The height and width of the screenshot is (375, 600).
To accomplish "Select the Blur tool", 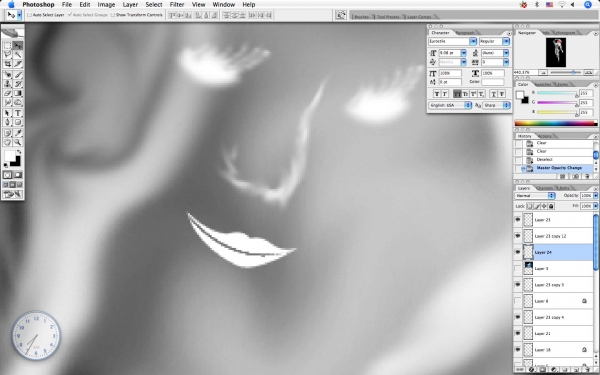I will pos(7,102).
